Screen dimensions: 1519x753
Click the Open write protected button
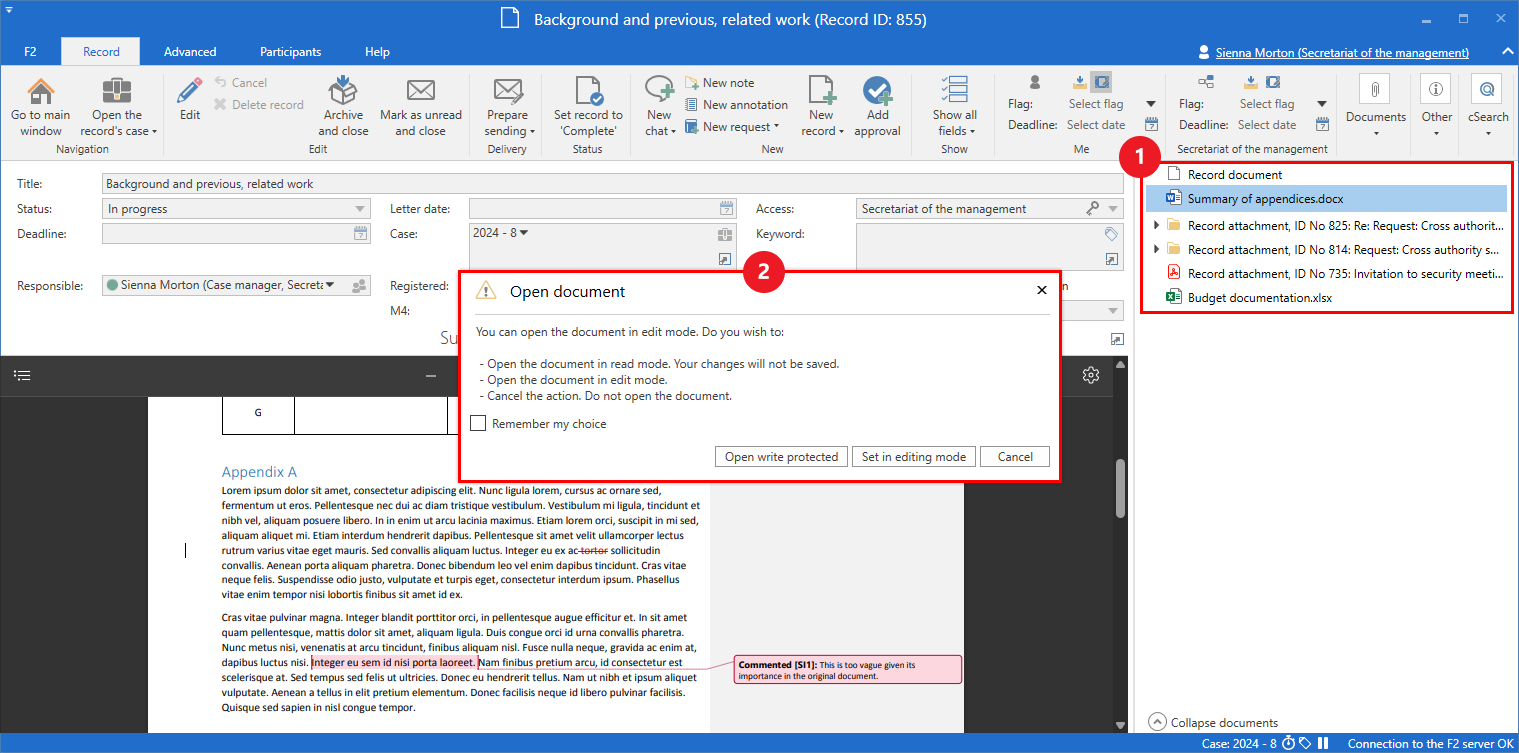tap(781, 457)
